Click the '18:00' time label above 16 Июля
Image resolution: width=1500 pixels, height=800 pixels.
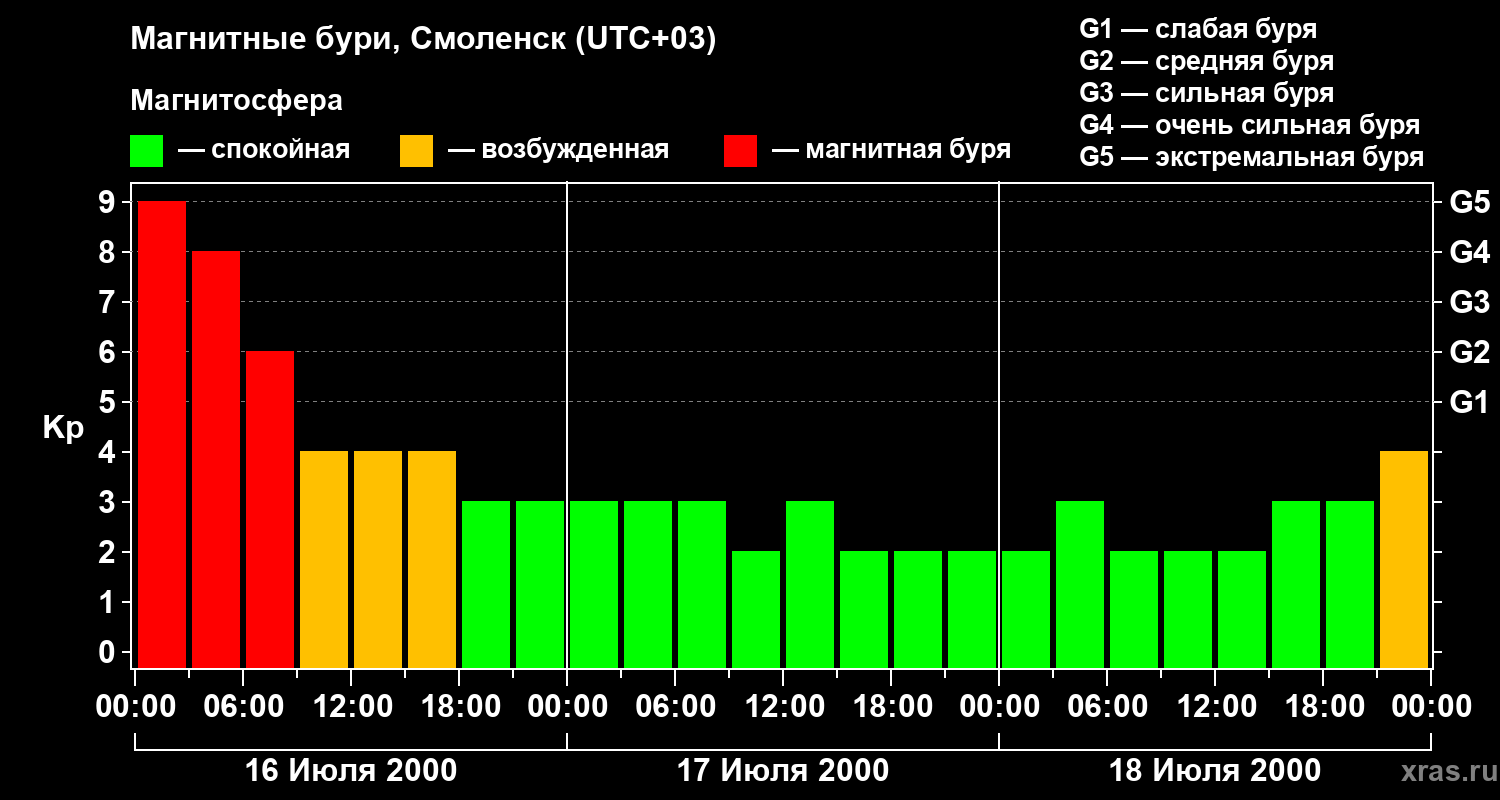tap(459, 706)
